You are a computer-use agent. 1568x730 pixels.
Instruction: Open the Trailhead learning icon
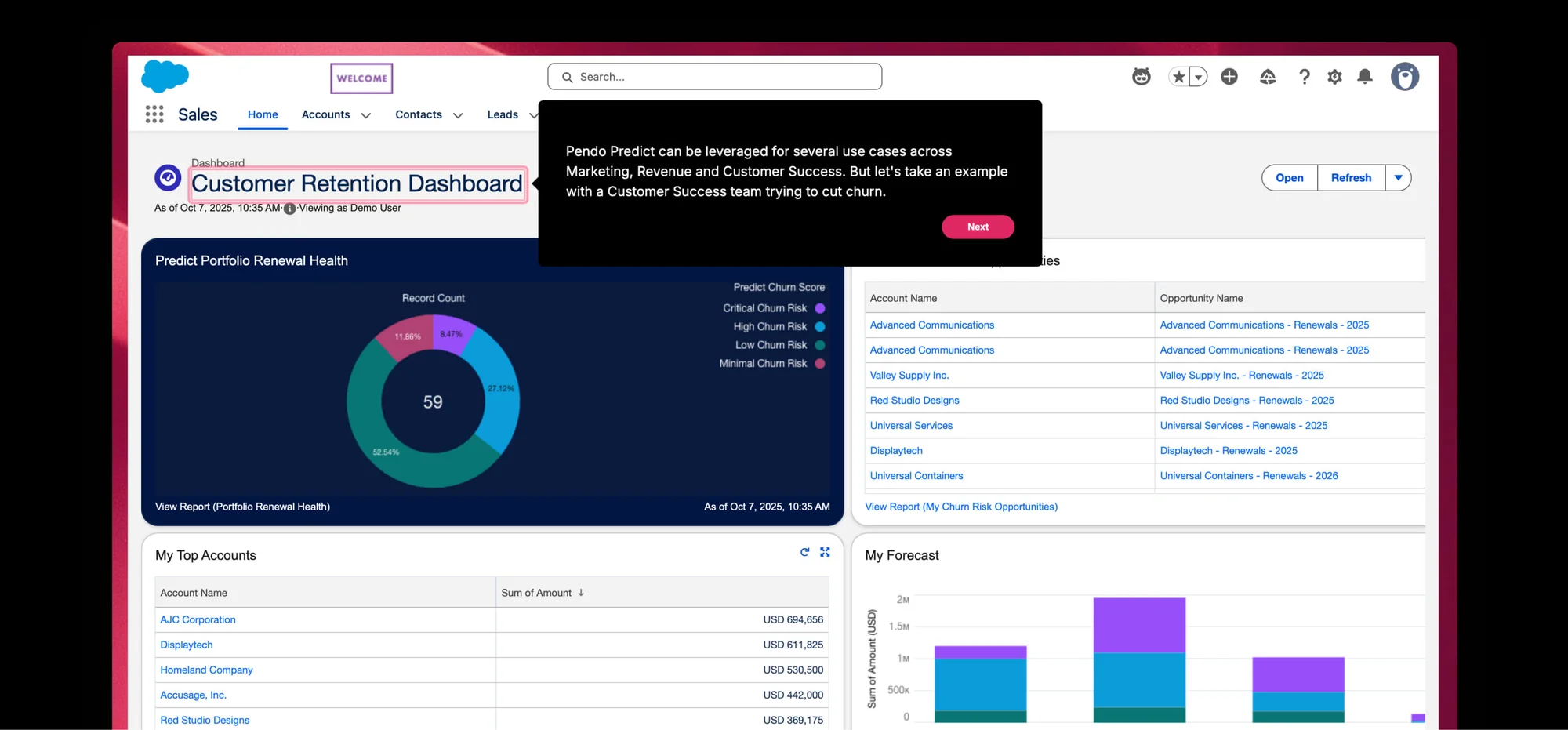[1268, 77]
